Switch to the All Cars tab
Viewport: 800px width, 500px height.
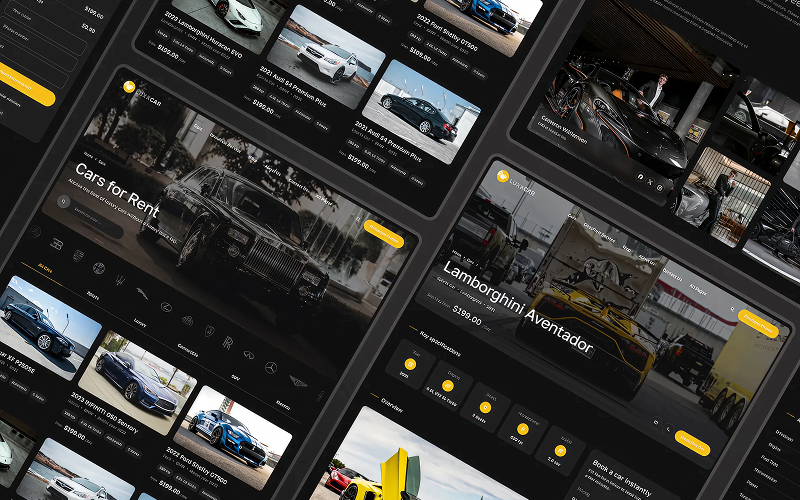45,268
